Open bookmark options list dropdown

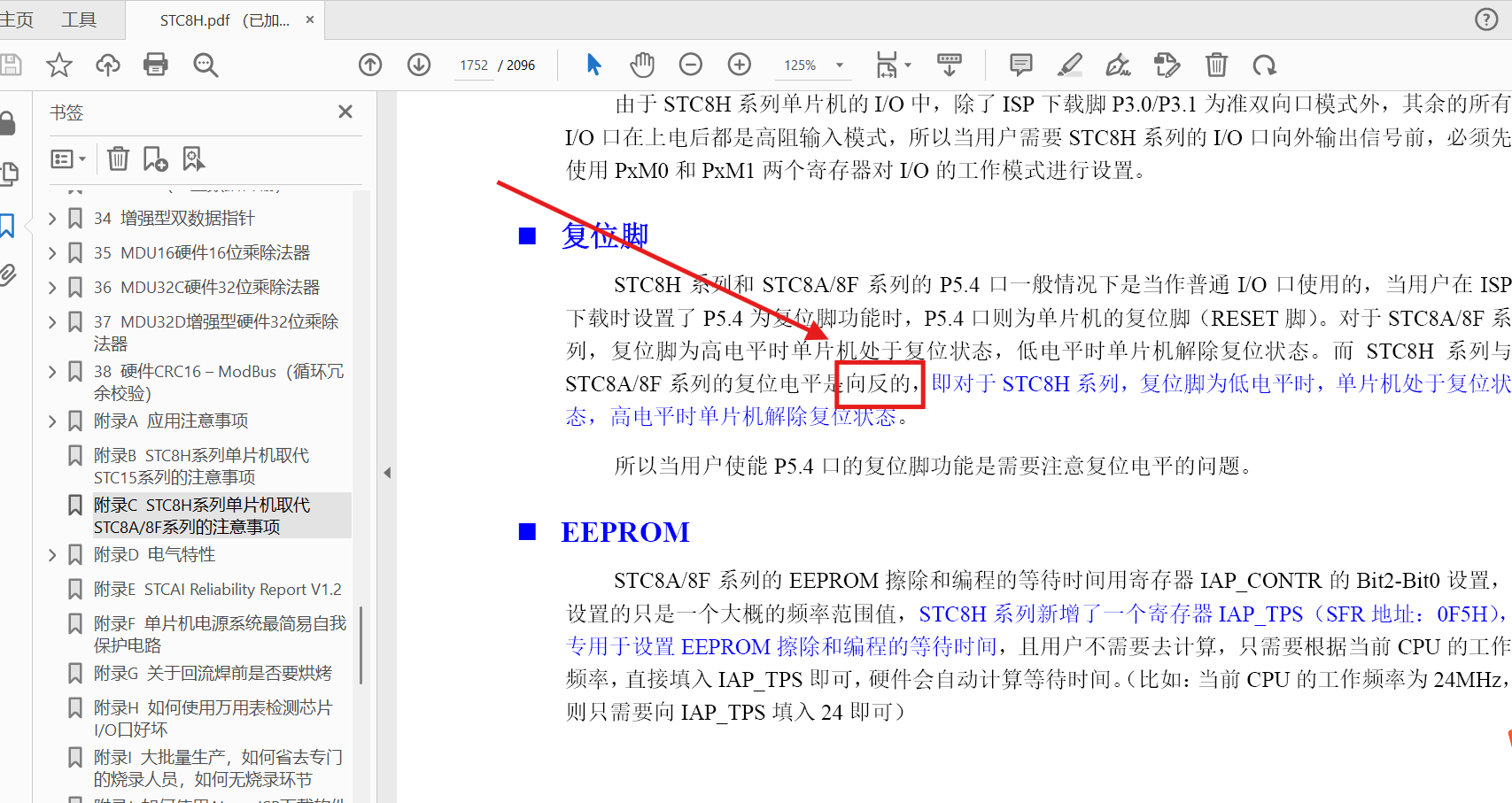tap(68, 159)
